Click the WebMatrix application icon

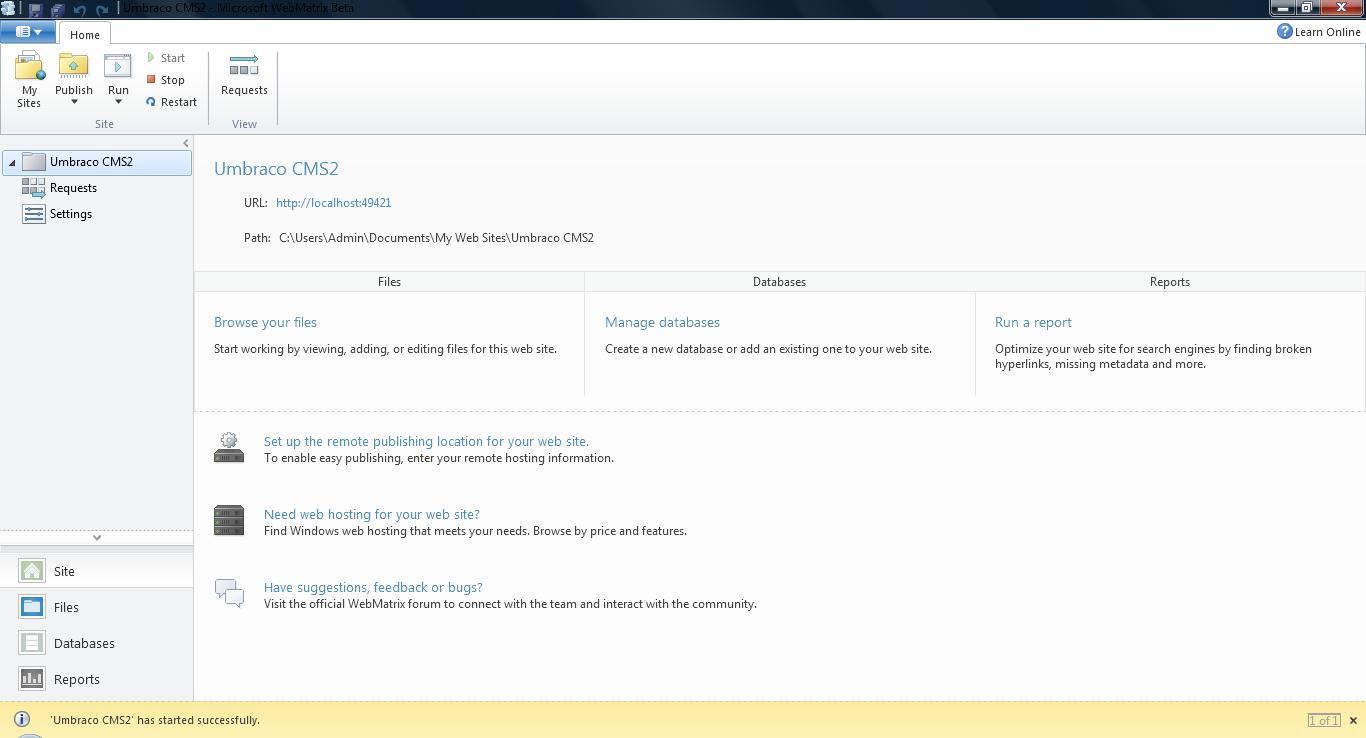9,8
